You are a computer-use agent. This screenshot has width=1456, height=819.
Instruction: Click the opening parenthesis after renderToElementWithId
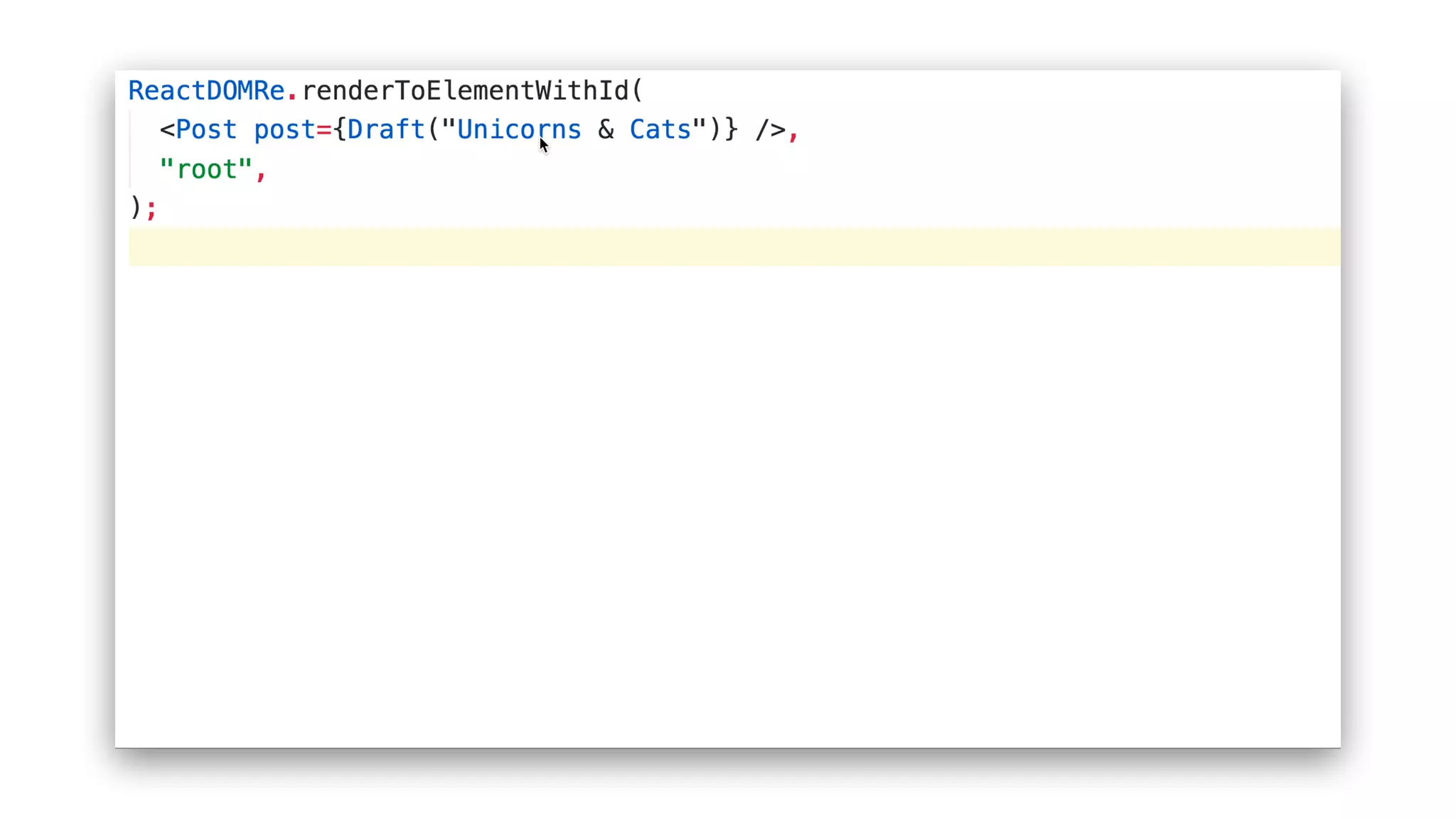tap(637, 91)
